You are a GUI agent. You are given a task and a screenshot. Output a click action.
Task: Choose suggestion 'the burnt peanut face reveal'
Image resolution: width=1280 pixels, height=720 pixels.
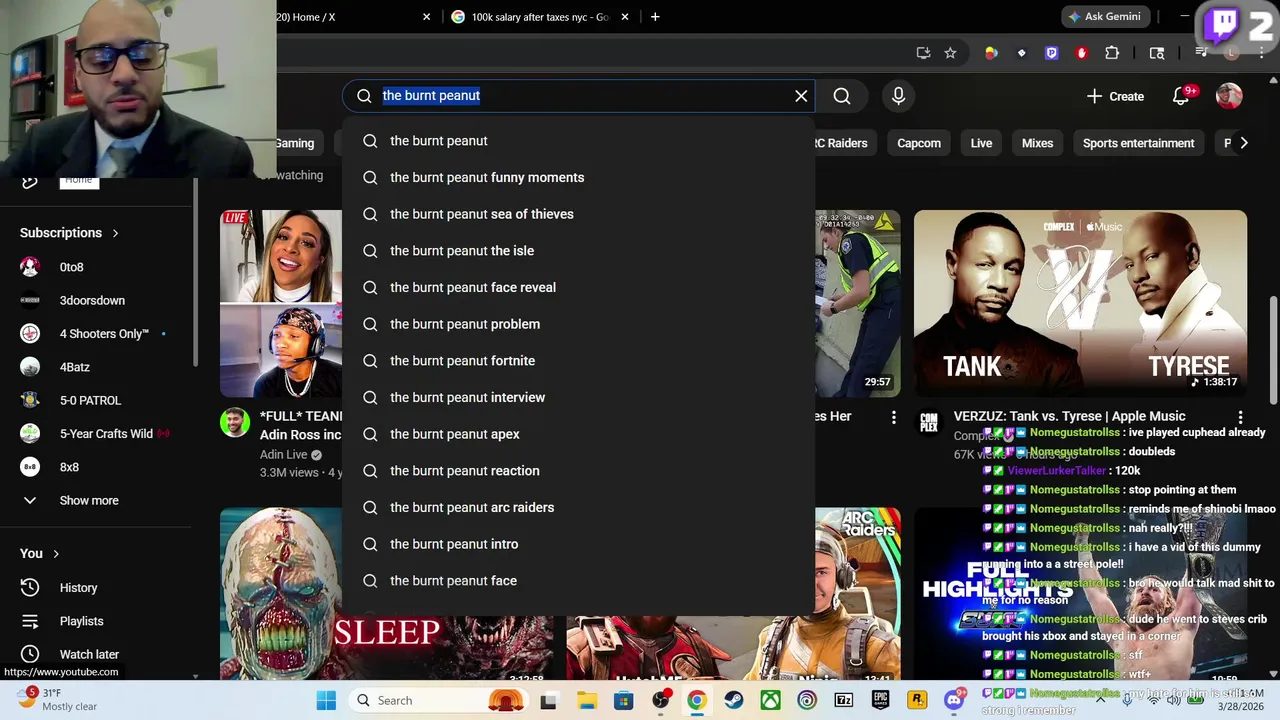[x=578, y=287]
